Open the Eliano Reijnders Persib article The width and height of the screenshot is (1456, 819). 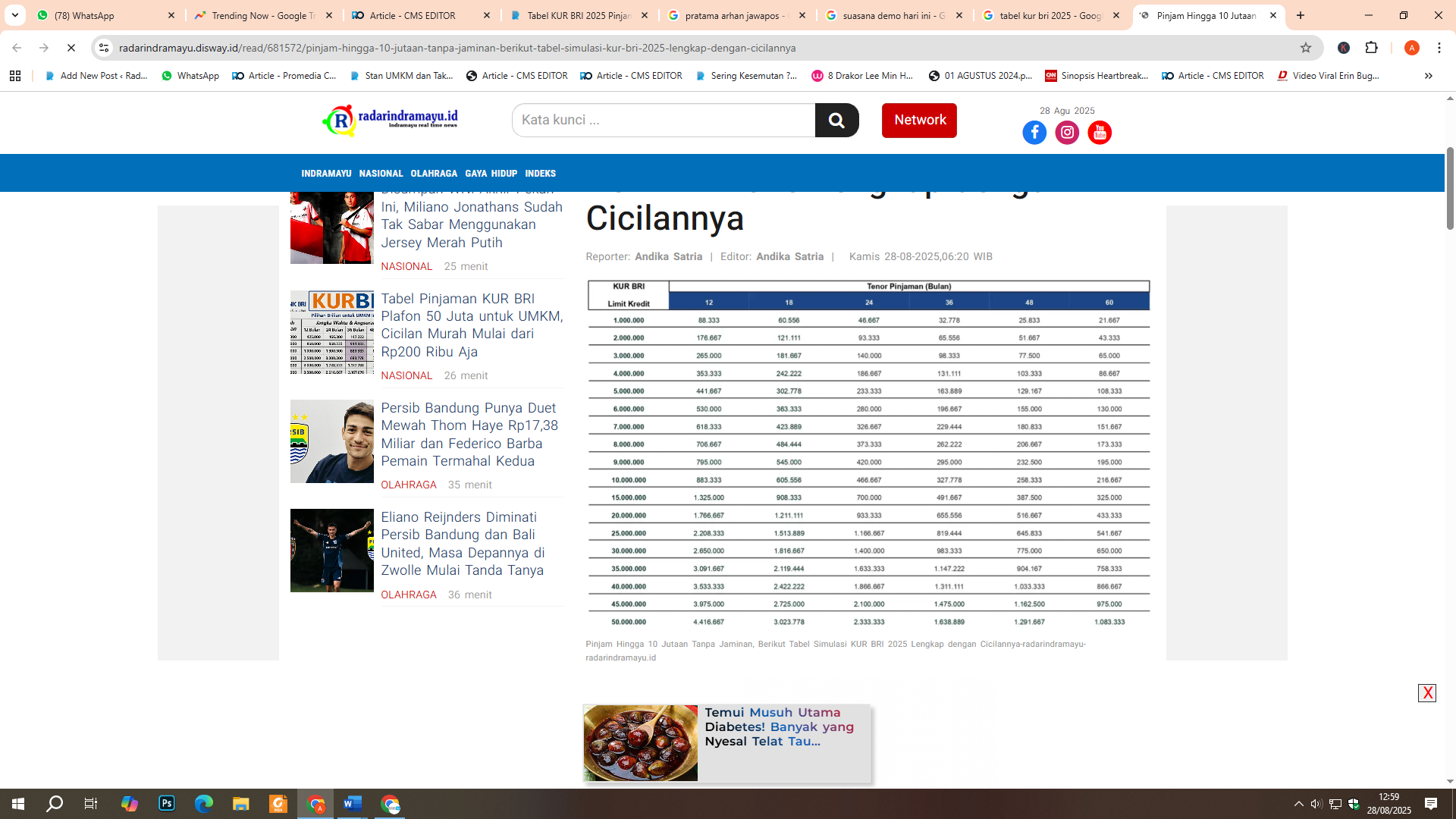(463, 544)
